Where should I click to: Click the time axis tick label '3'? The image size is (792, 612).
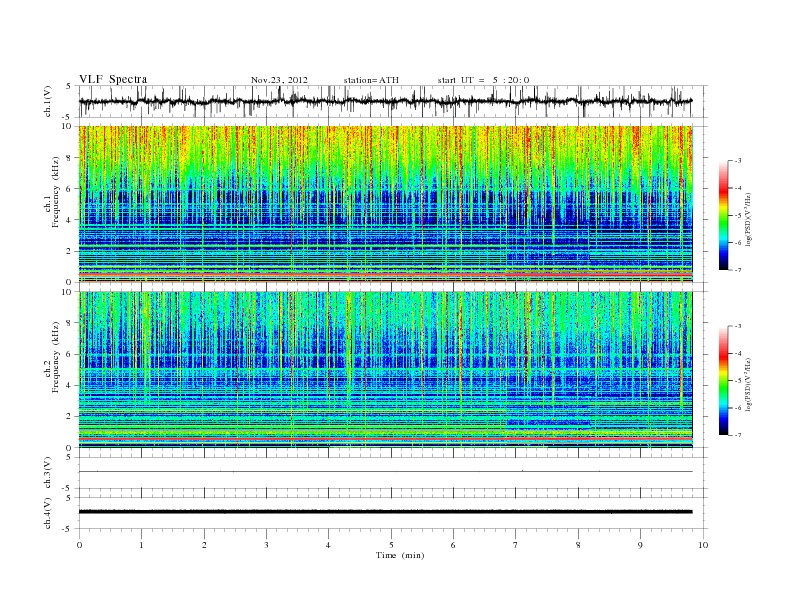pos(267,545)
